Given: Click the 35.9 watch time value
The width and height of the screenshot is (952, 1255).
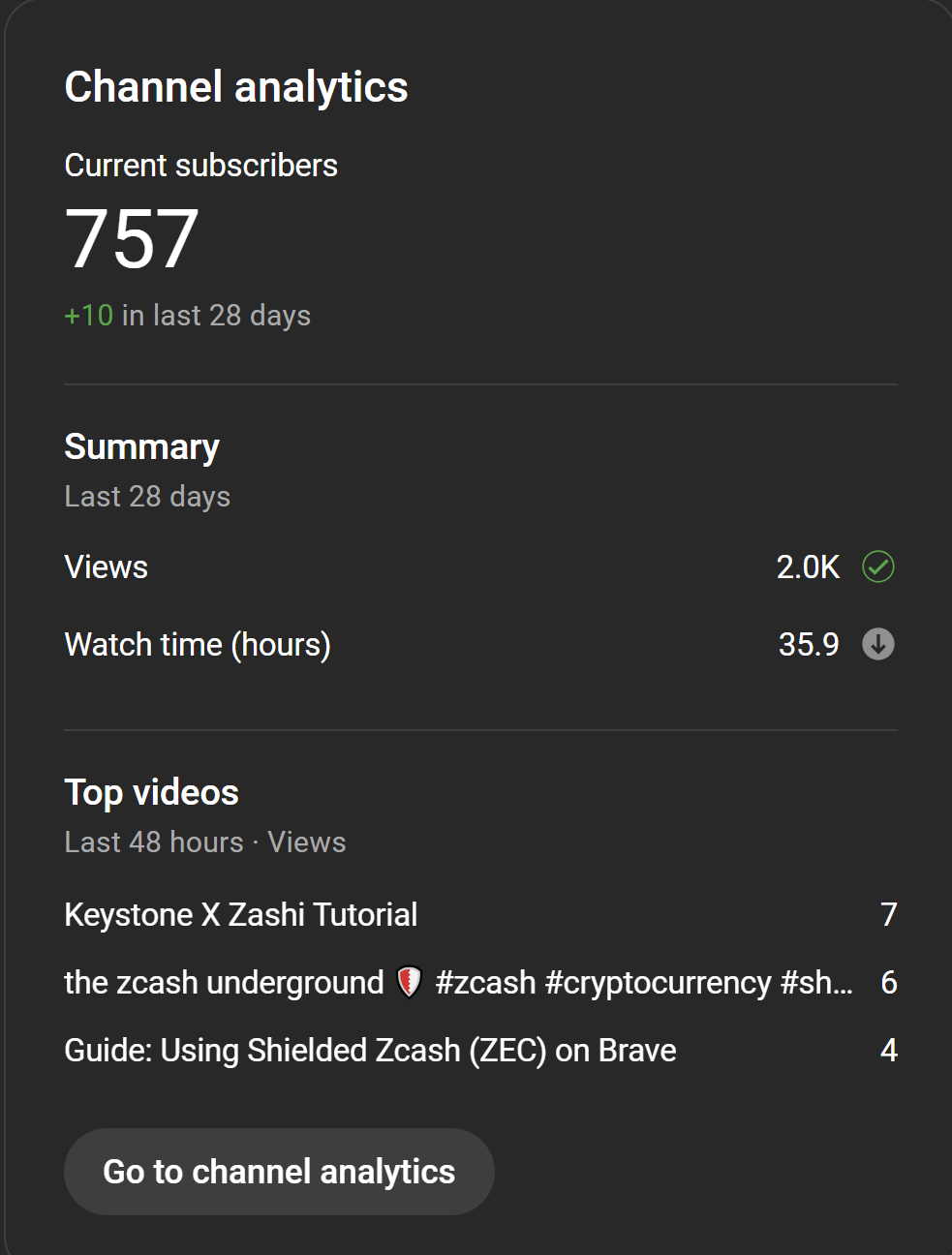Looking at the screenshot, I should pyautogui.click(x=809, y=644).
